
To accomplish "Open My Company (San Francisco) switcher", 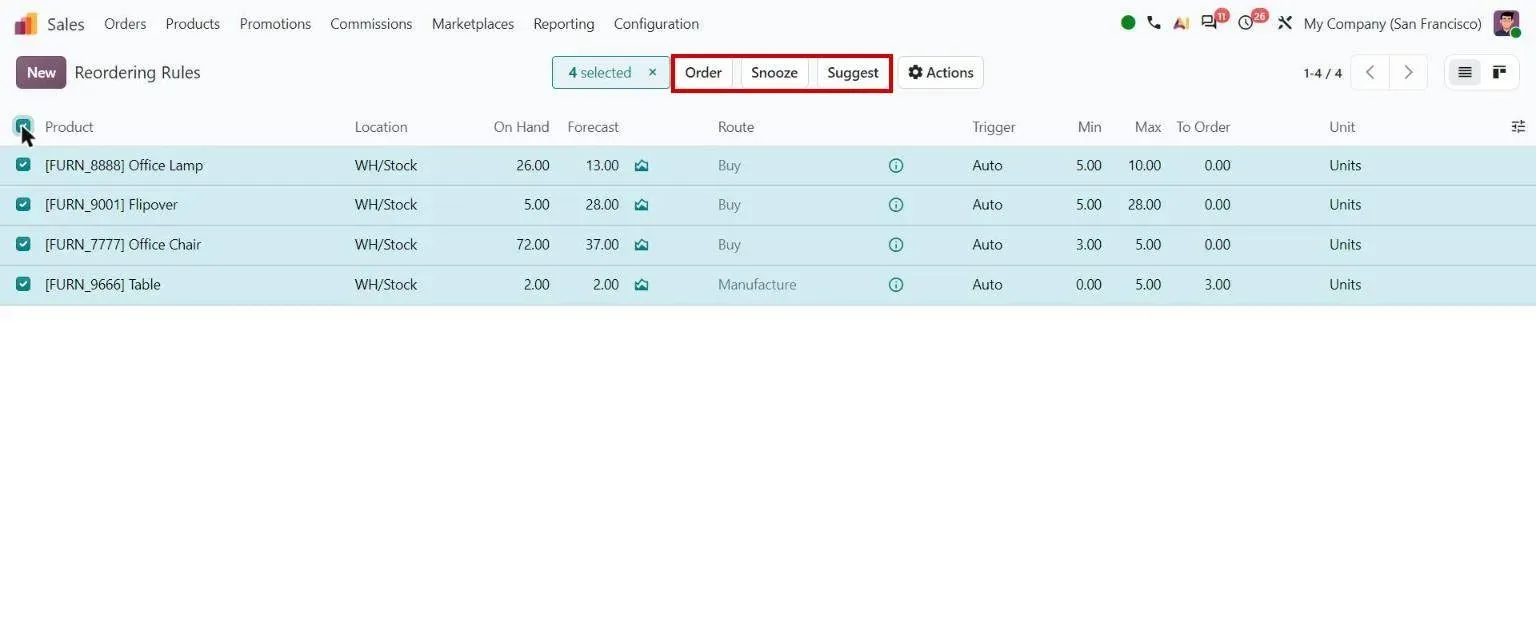I will [1392, 24].
